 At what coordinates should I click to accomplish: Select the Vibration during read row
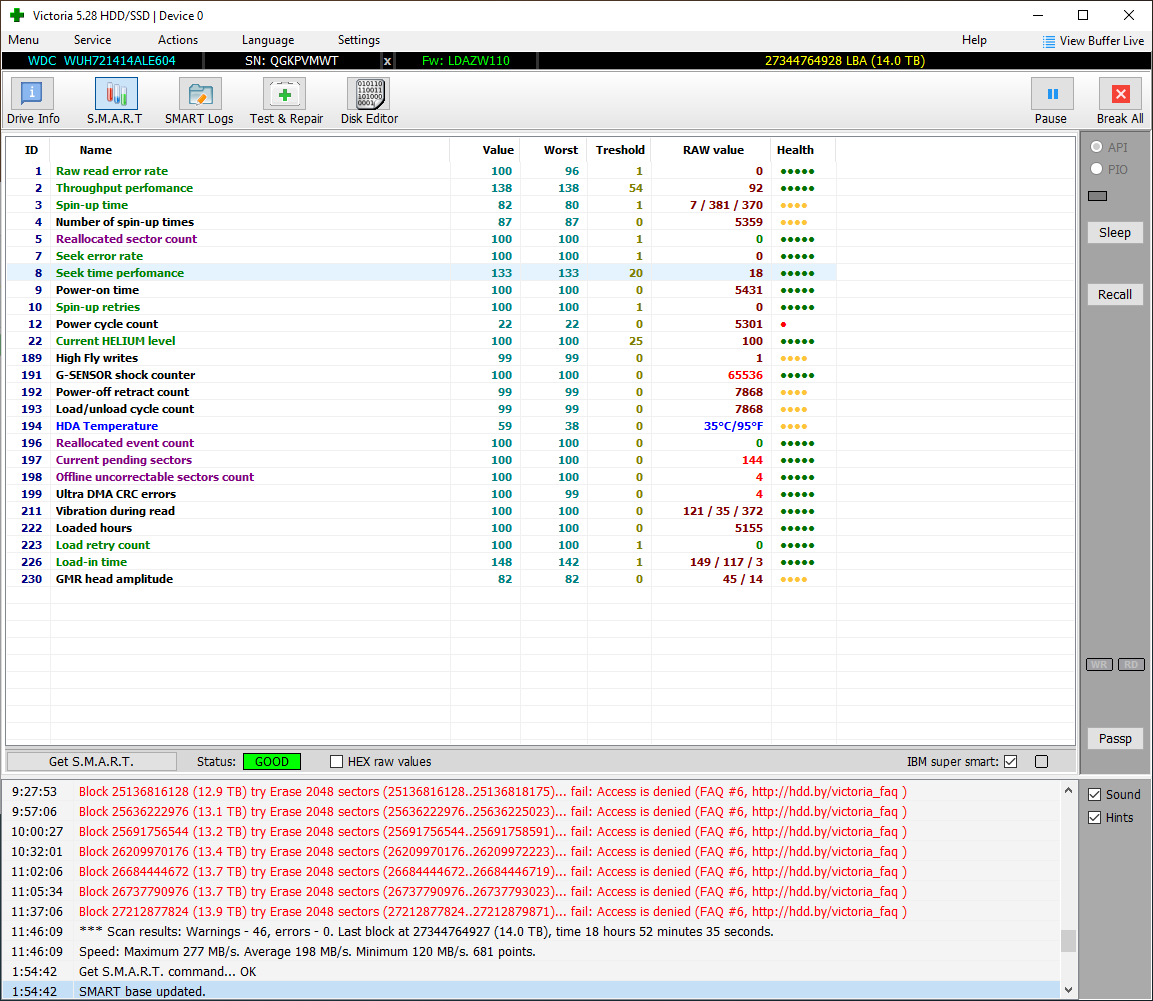pos(421,510)
